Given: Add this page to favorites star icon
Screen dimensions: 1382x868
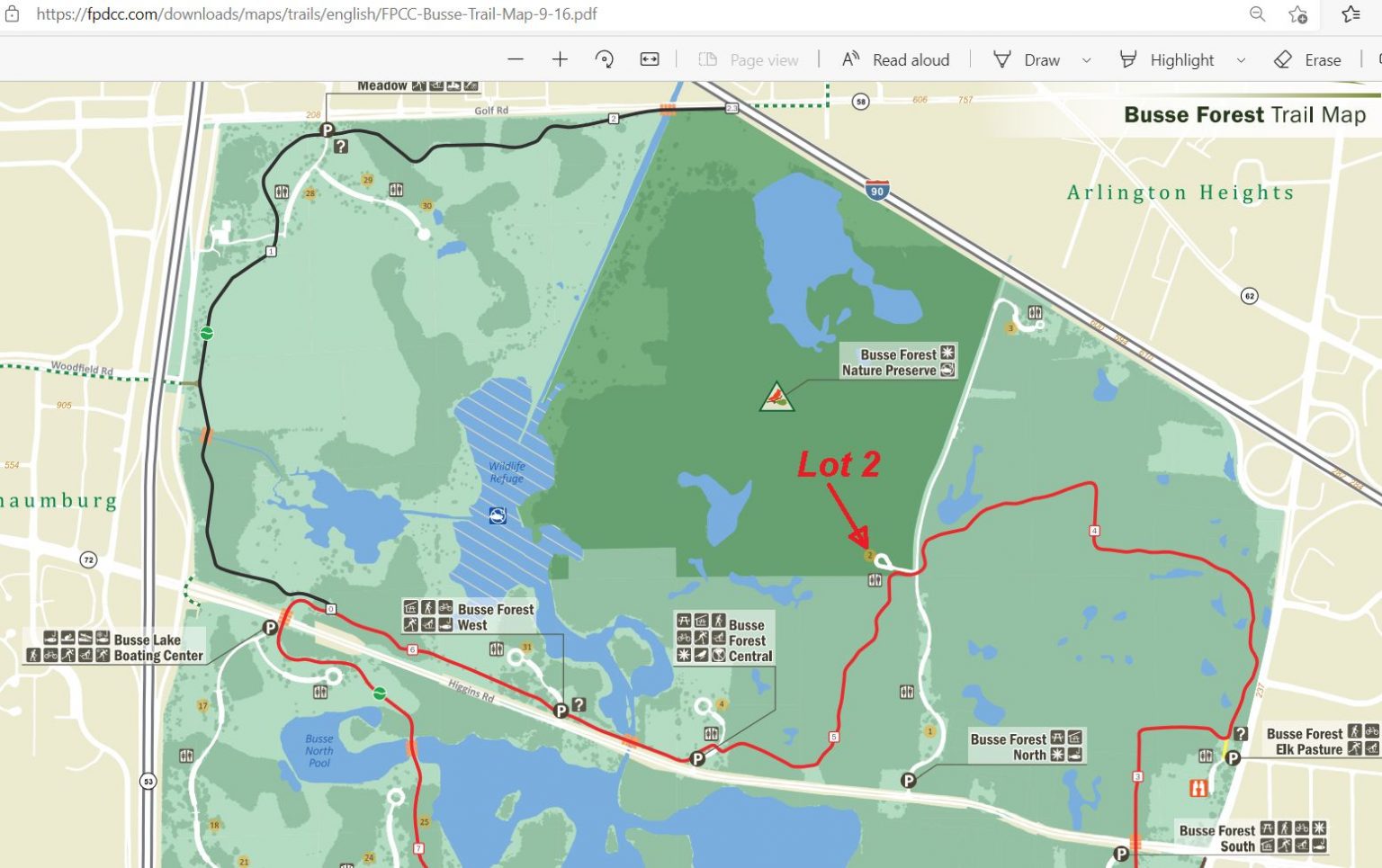Looking at the screenshot, I should point(1298,13).
